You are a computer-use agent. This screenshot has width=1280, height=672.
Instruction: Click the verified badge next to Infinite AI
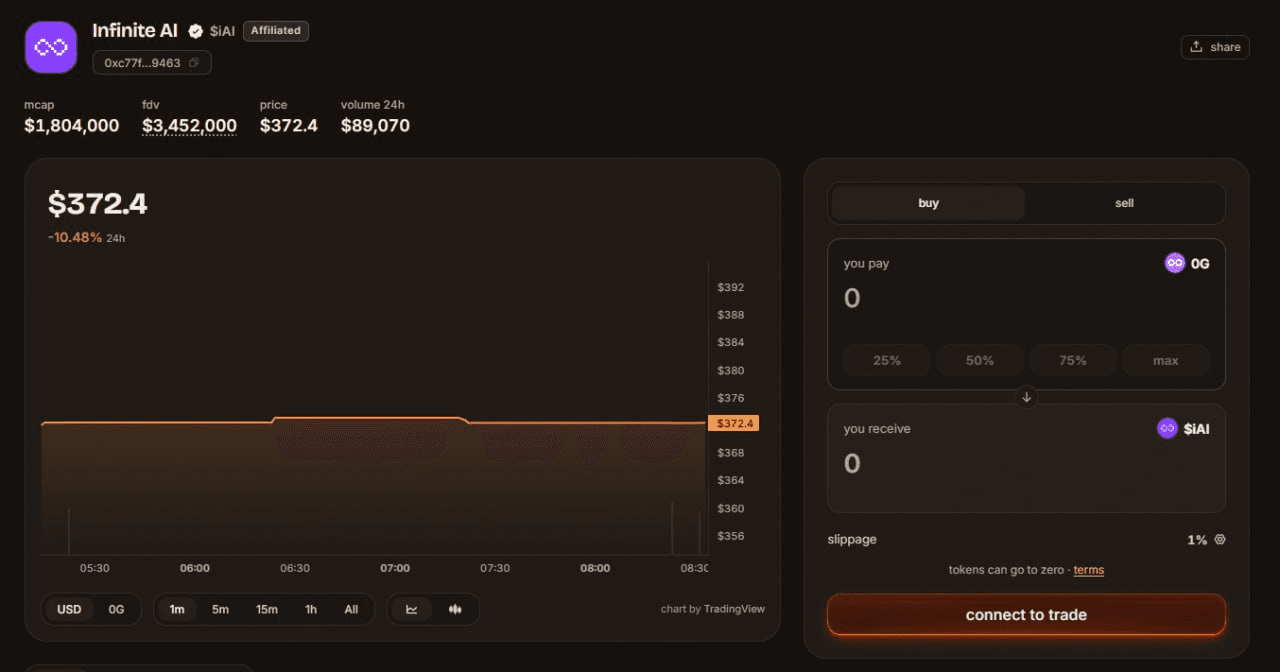(196, 31)
